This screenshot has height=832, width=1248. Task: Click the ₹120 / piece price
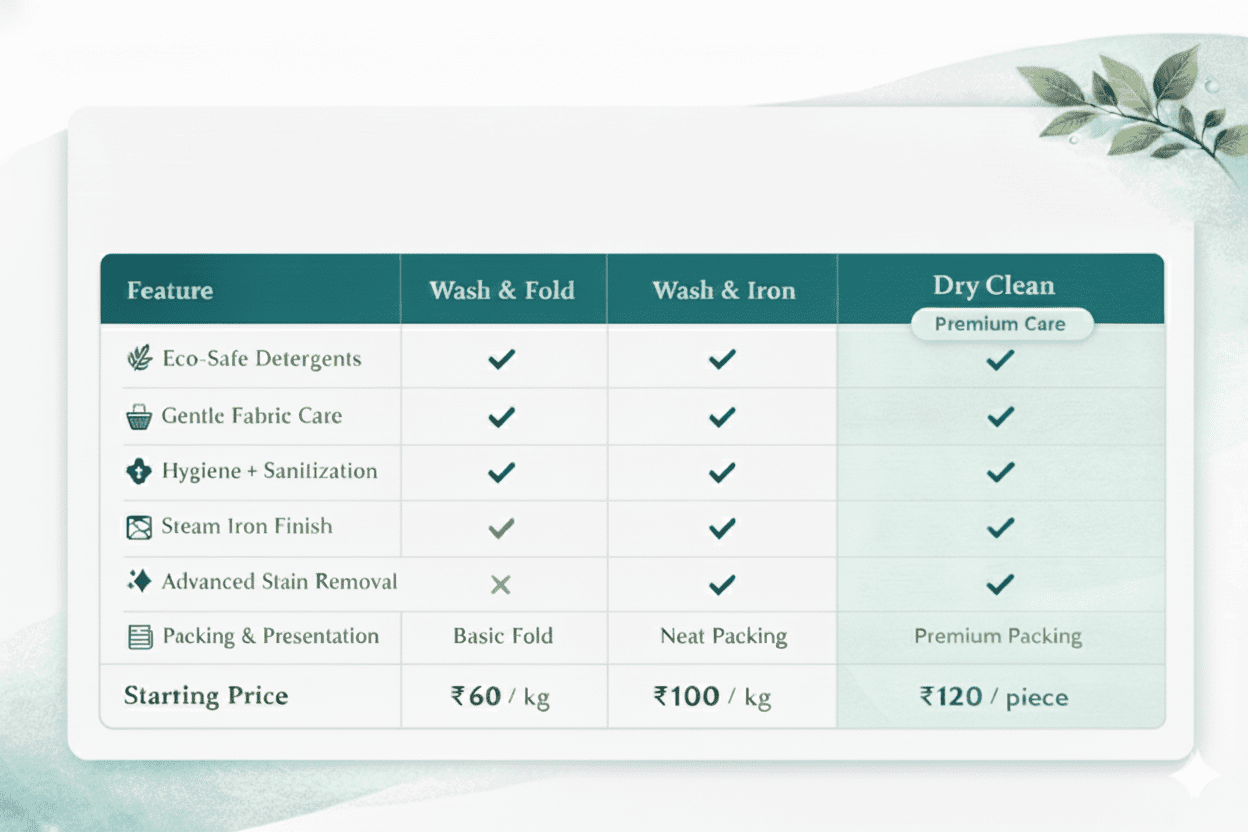pos(994,696)
